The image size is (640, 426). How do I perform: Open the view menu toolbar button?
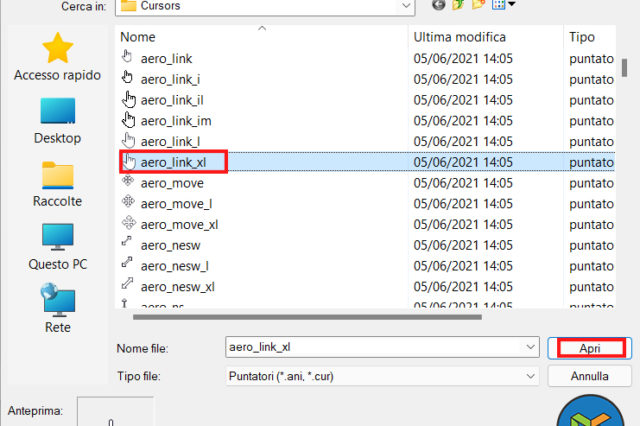[x=503, y=5]
